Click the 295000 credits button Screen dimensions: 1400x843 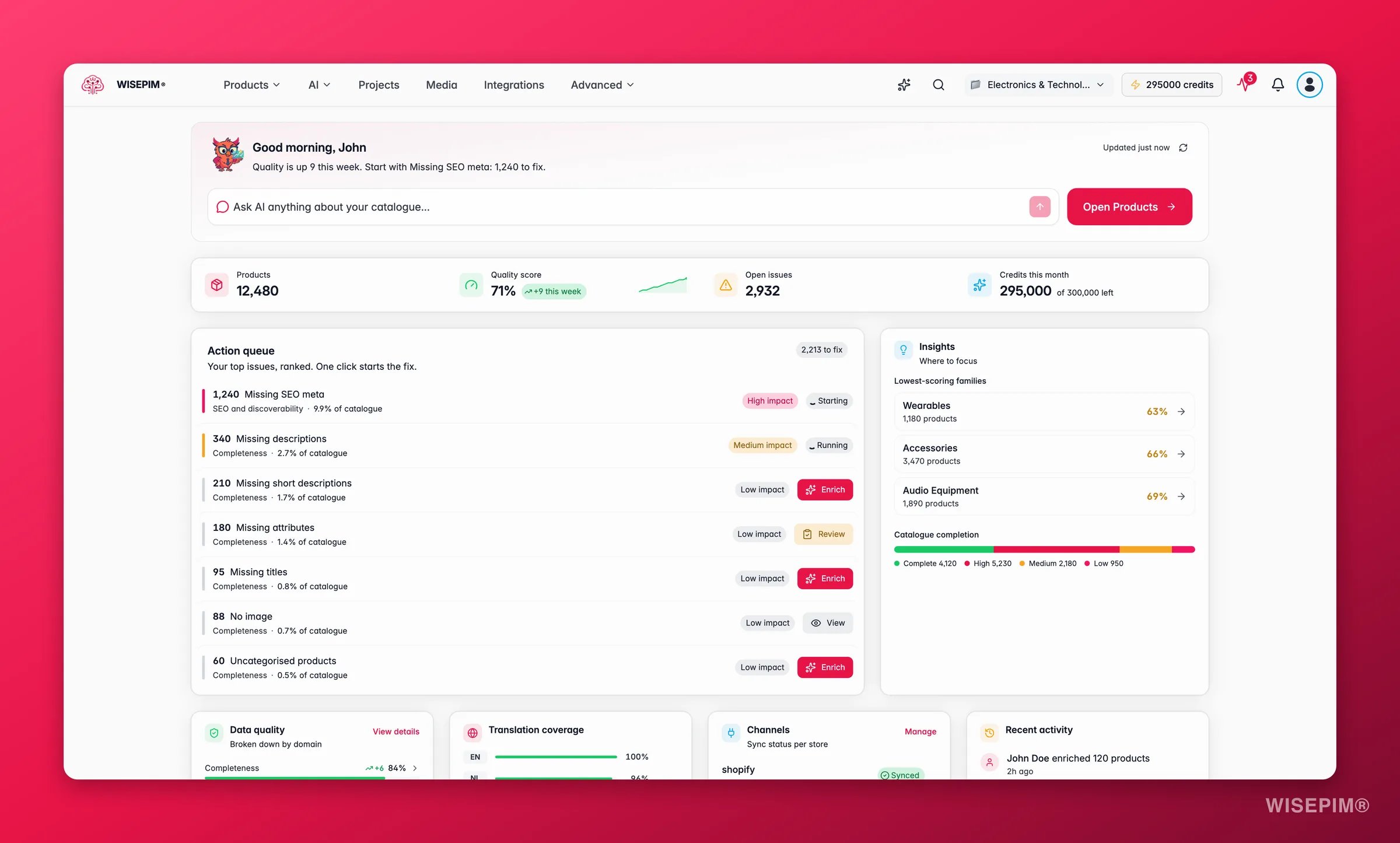[1171, 85]
